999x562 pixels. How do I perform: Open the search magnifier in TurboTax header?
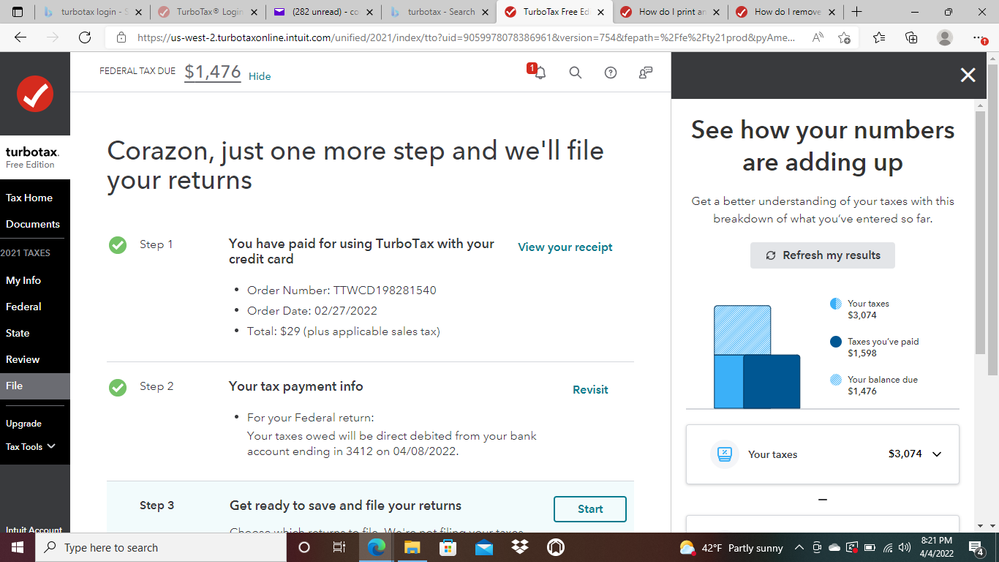pos(575,73)
